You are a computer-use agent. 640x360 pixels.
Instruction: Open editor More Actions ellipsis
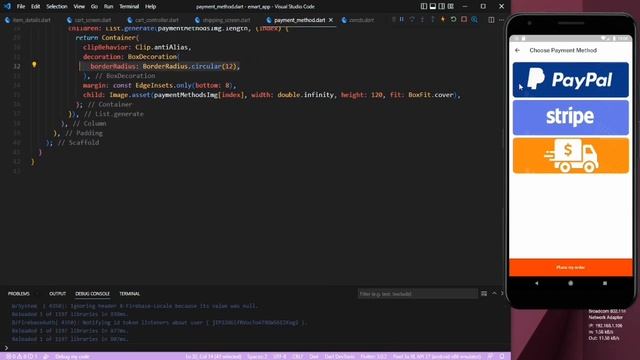tap(501, 20)
